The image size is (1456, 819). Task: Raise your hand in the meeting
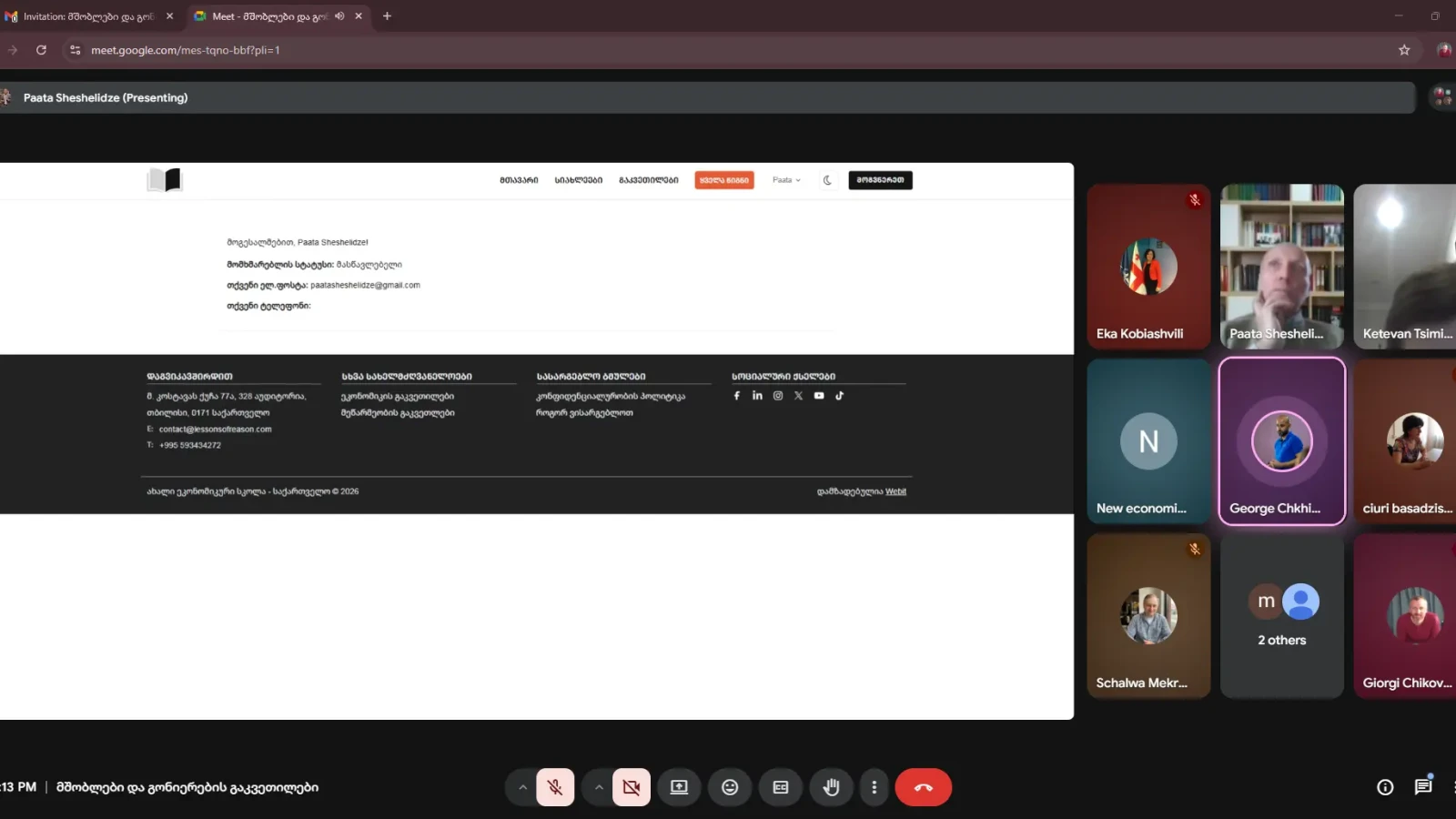(831, 787)
